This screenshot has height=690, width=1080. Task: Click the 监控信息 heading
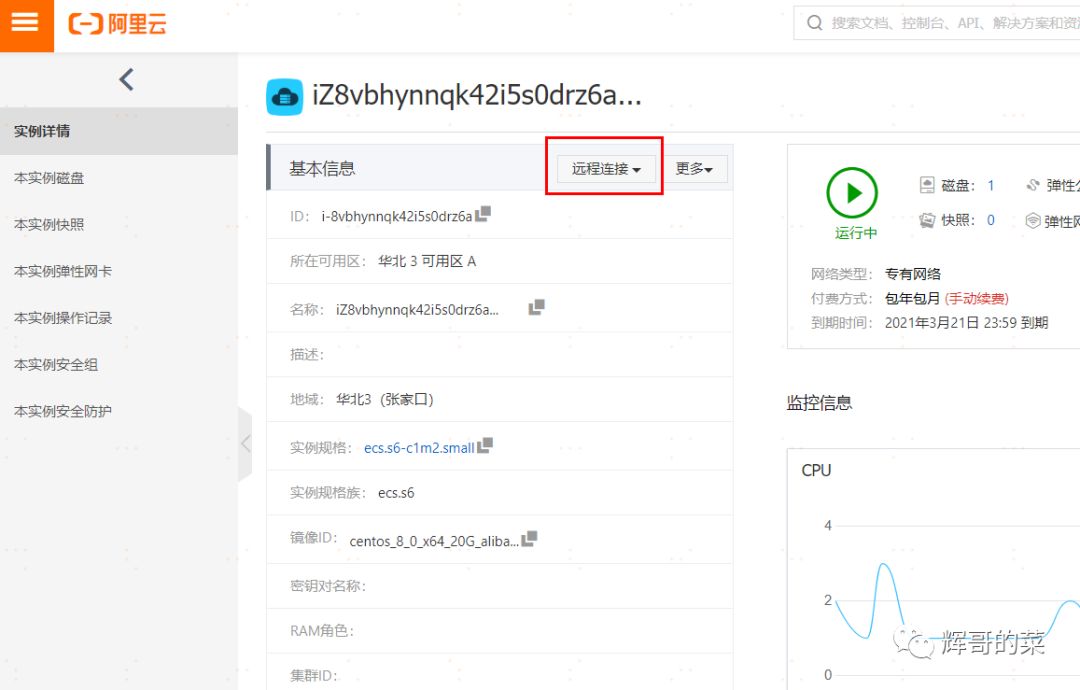click(820, 403)
